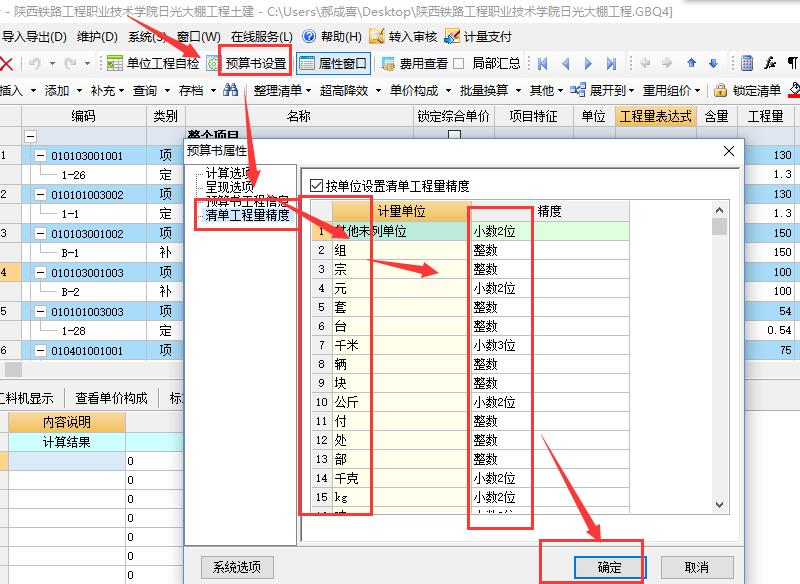Select 清单工程量精度 in settings tree
This screenshot has height=584, width=800.
[x=247, y=215]
